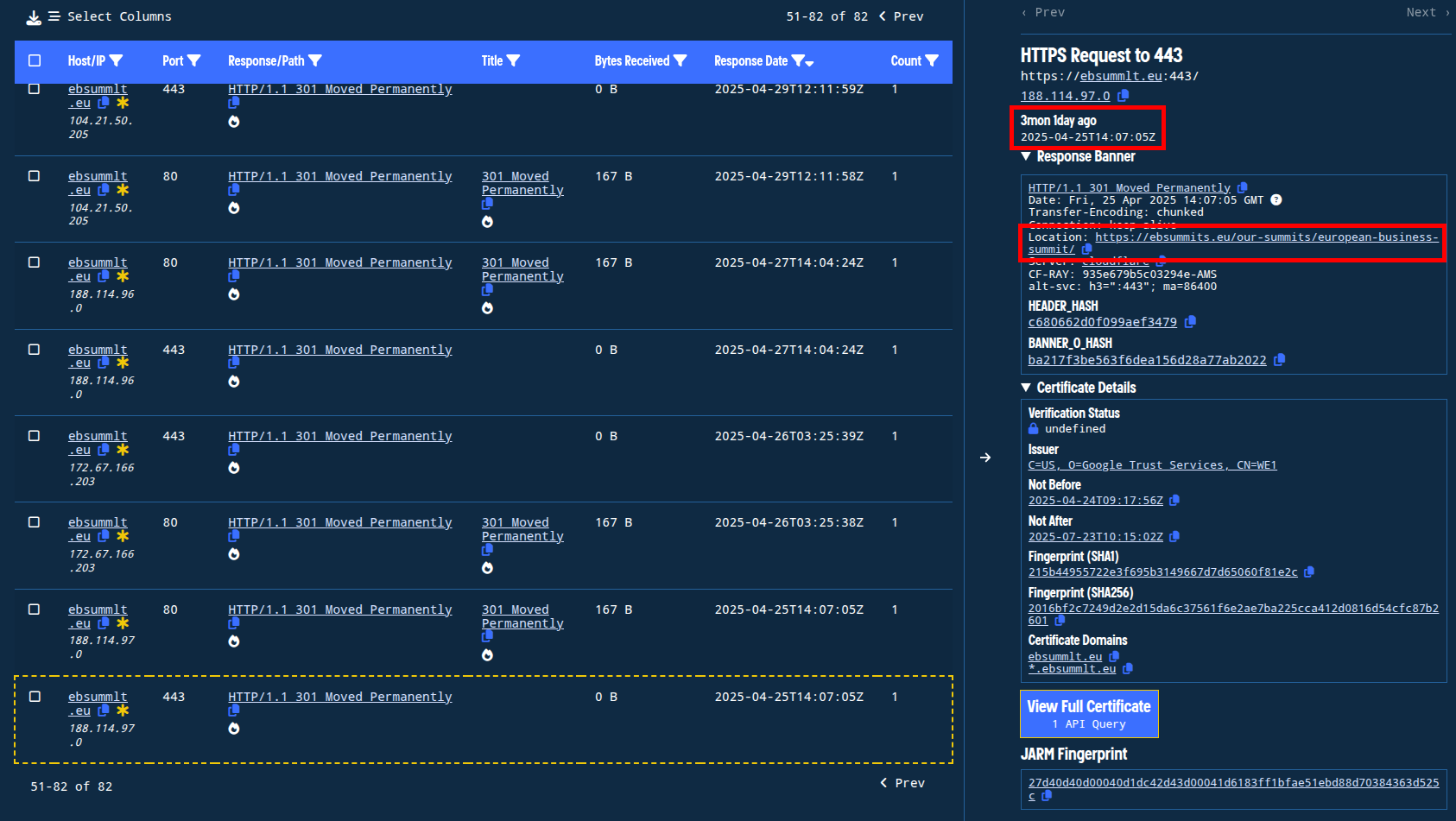Image resolution: width=1456 pixels, height=821 pixels.
Task: Click the help icon next to the Date header
Action: 1276,199
